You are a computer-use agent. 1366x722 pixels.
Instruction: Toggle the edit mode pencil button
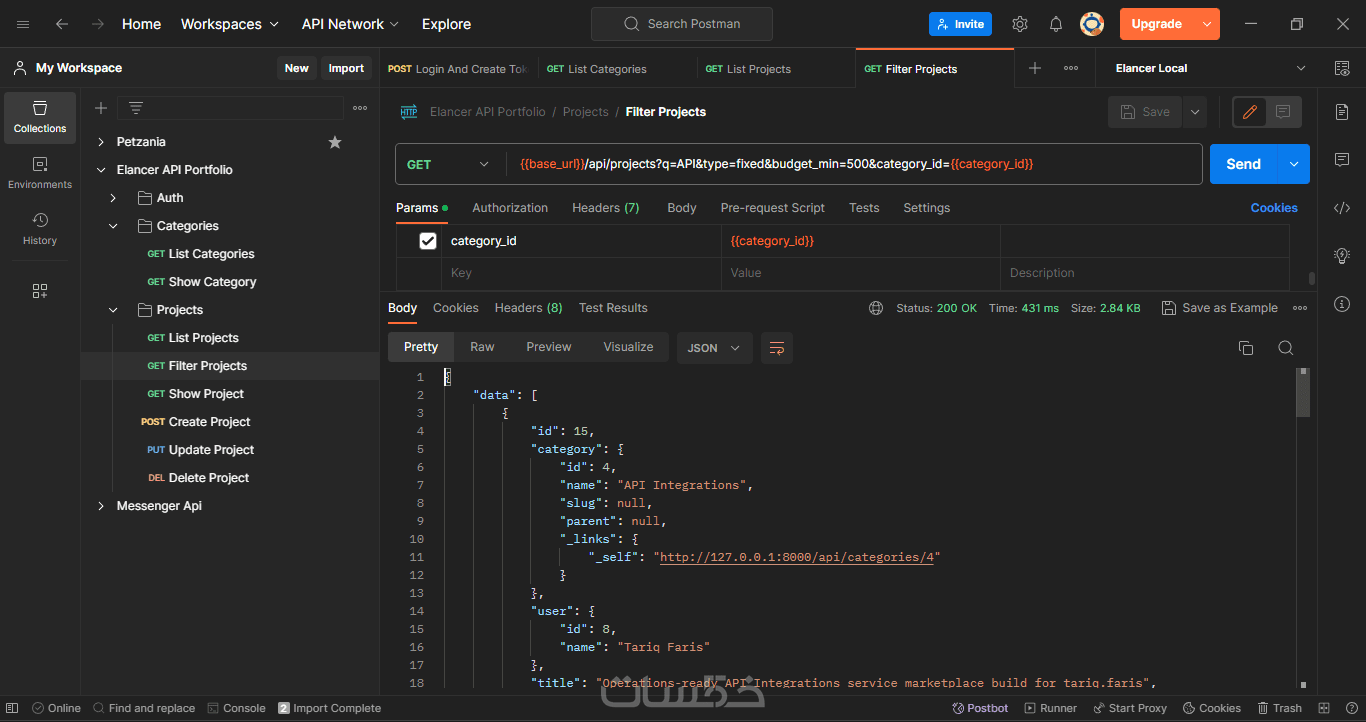click(x=1249, y=112)
